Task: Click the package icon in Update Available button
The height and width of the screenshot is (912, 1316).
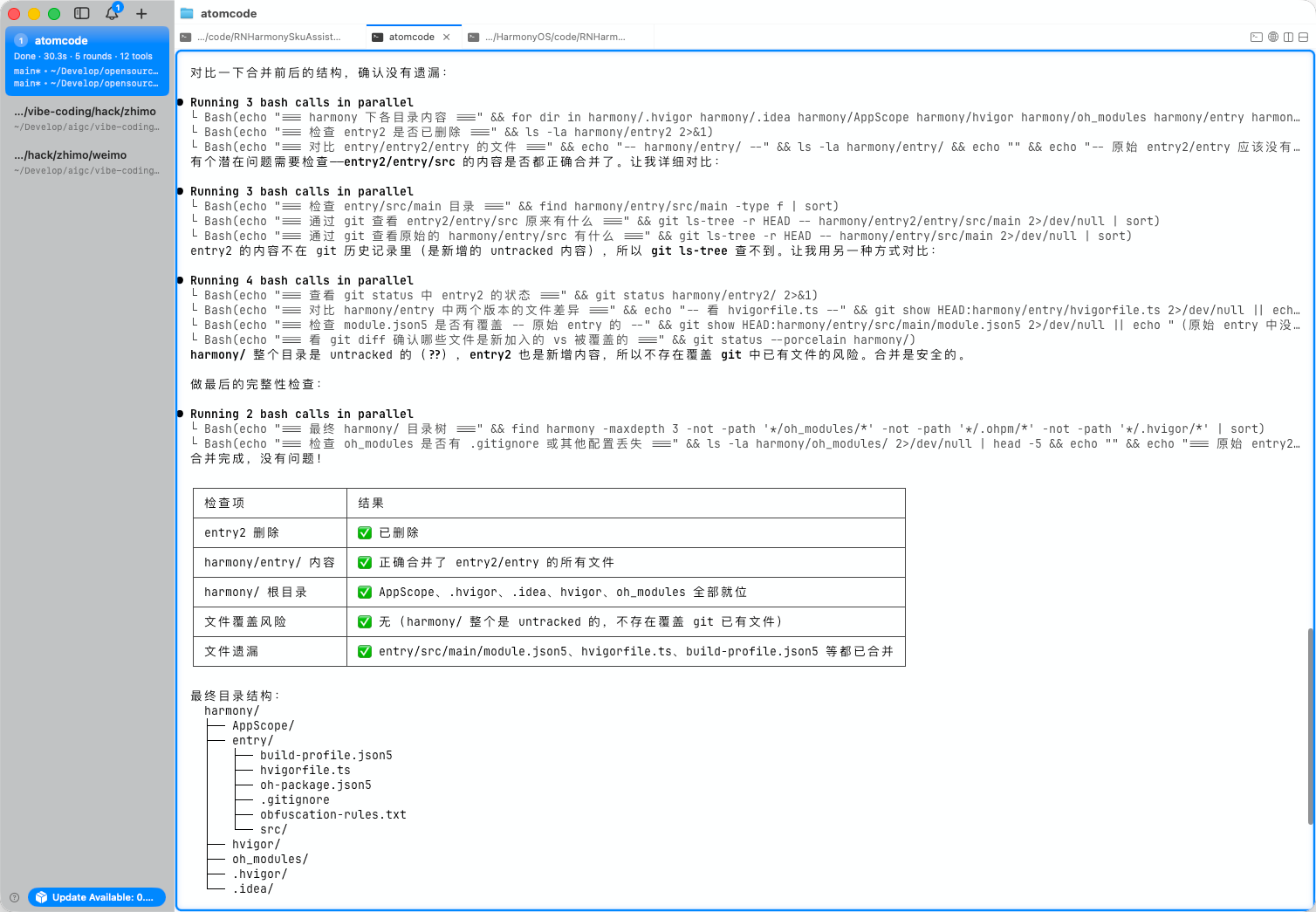Action: 41,897
